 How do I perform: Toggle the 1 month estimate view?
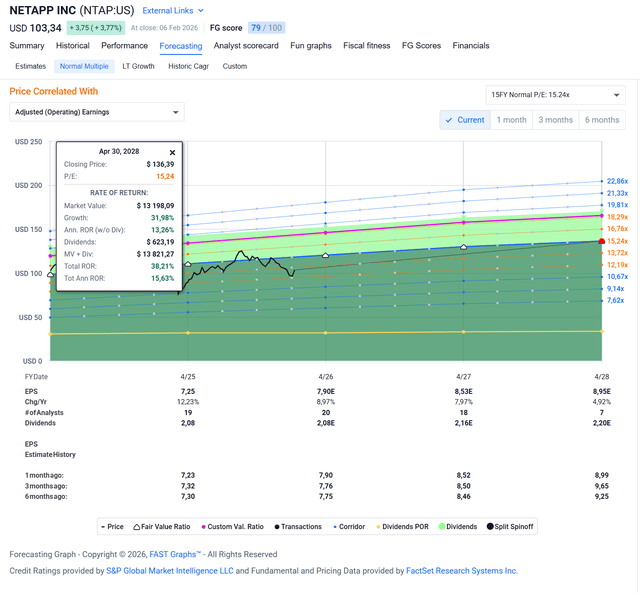coord(511,120)
